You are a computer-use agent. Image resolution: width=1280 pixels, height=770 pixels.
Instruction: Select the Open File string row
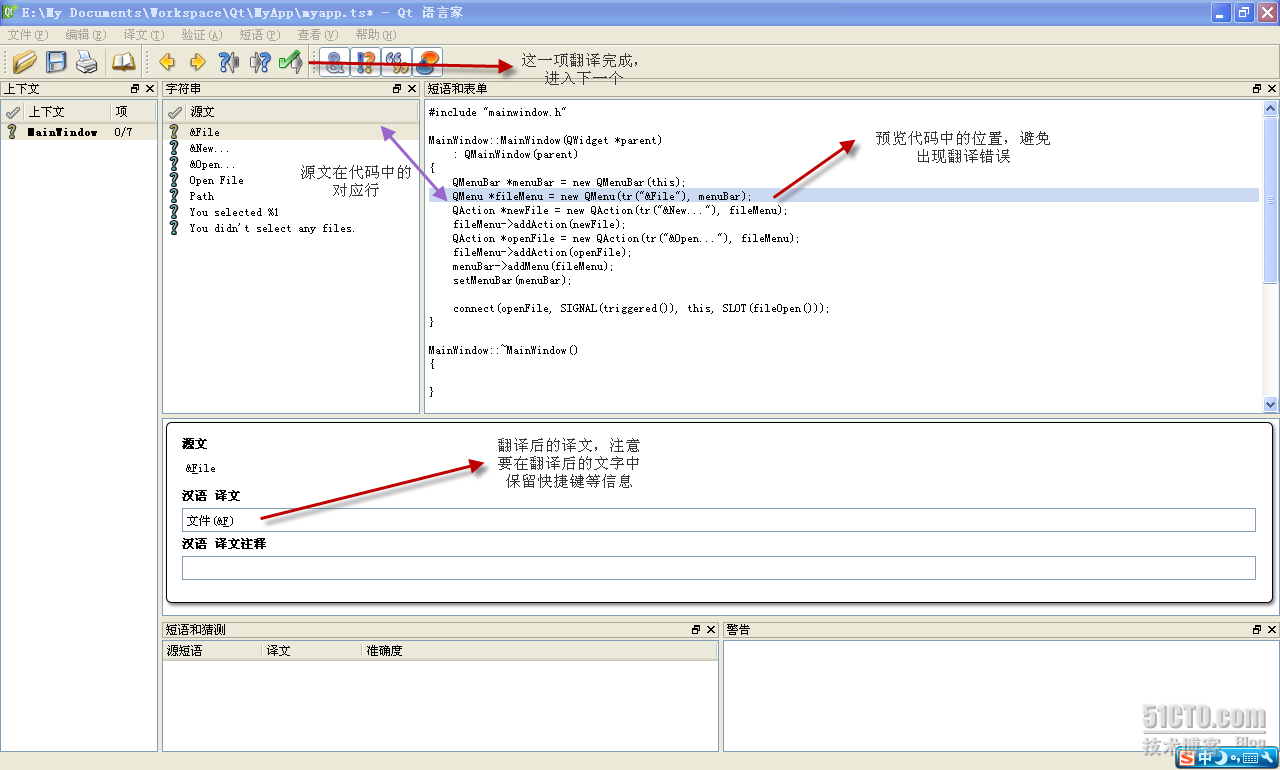(291, 180)
